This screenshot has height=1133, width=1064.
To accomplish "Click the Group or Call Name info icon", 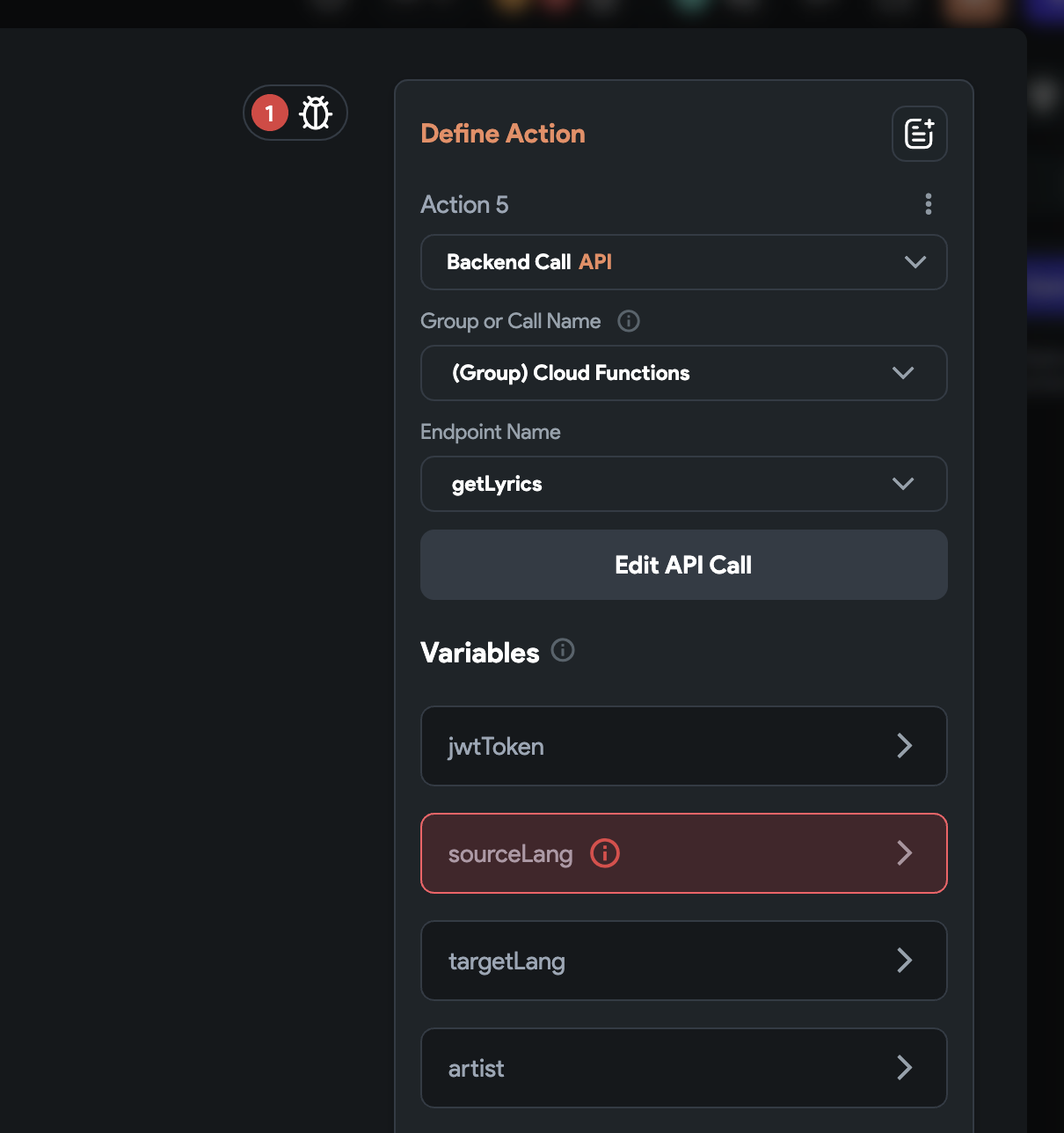I will click(628, 321).
